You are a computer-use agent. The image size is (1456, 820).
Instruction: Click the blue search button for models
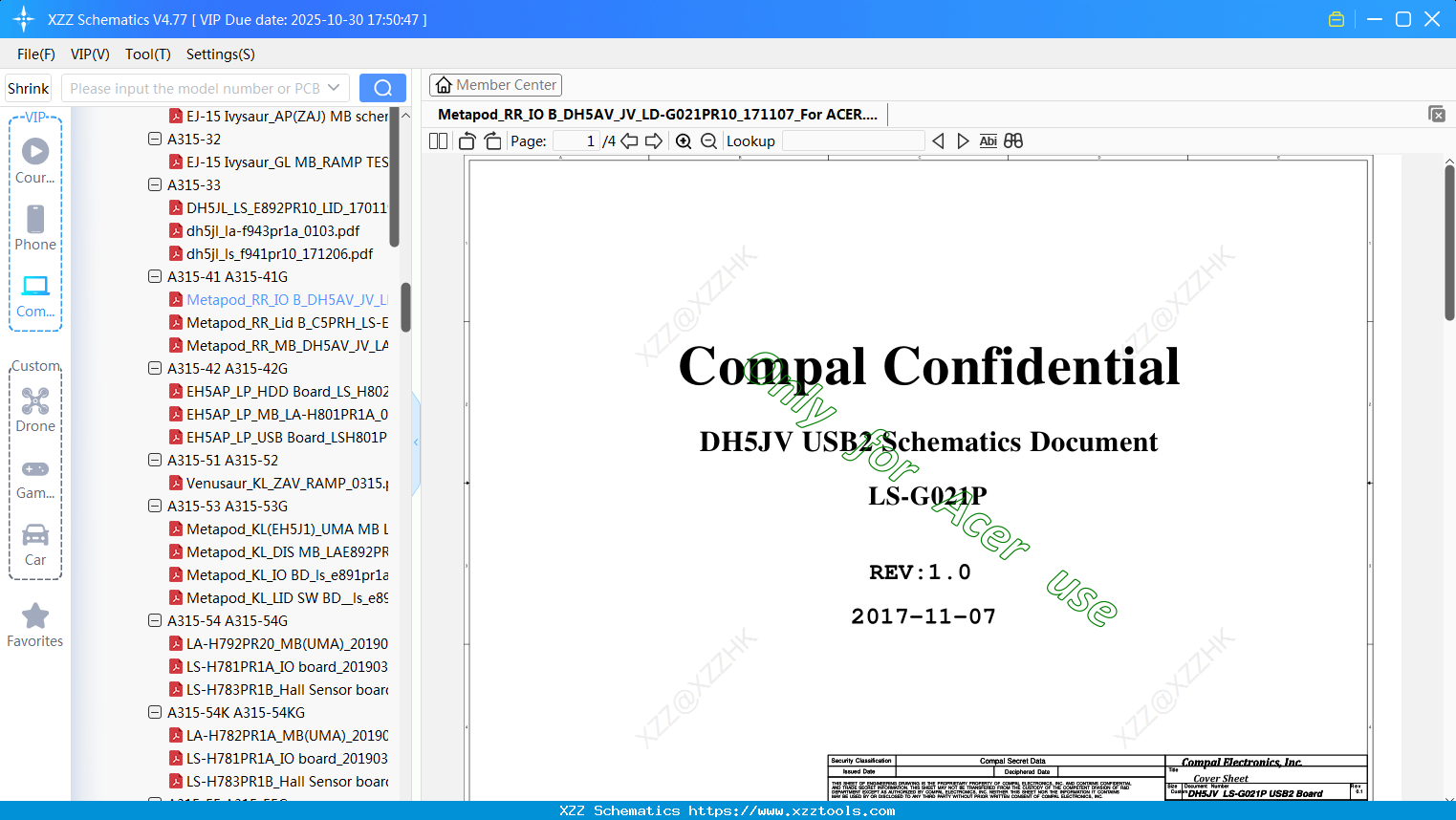[x=382, y=88]
